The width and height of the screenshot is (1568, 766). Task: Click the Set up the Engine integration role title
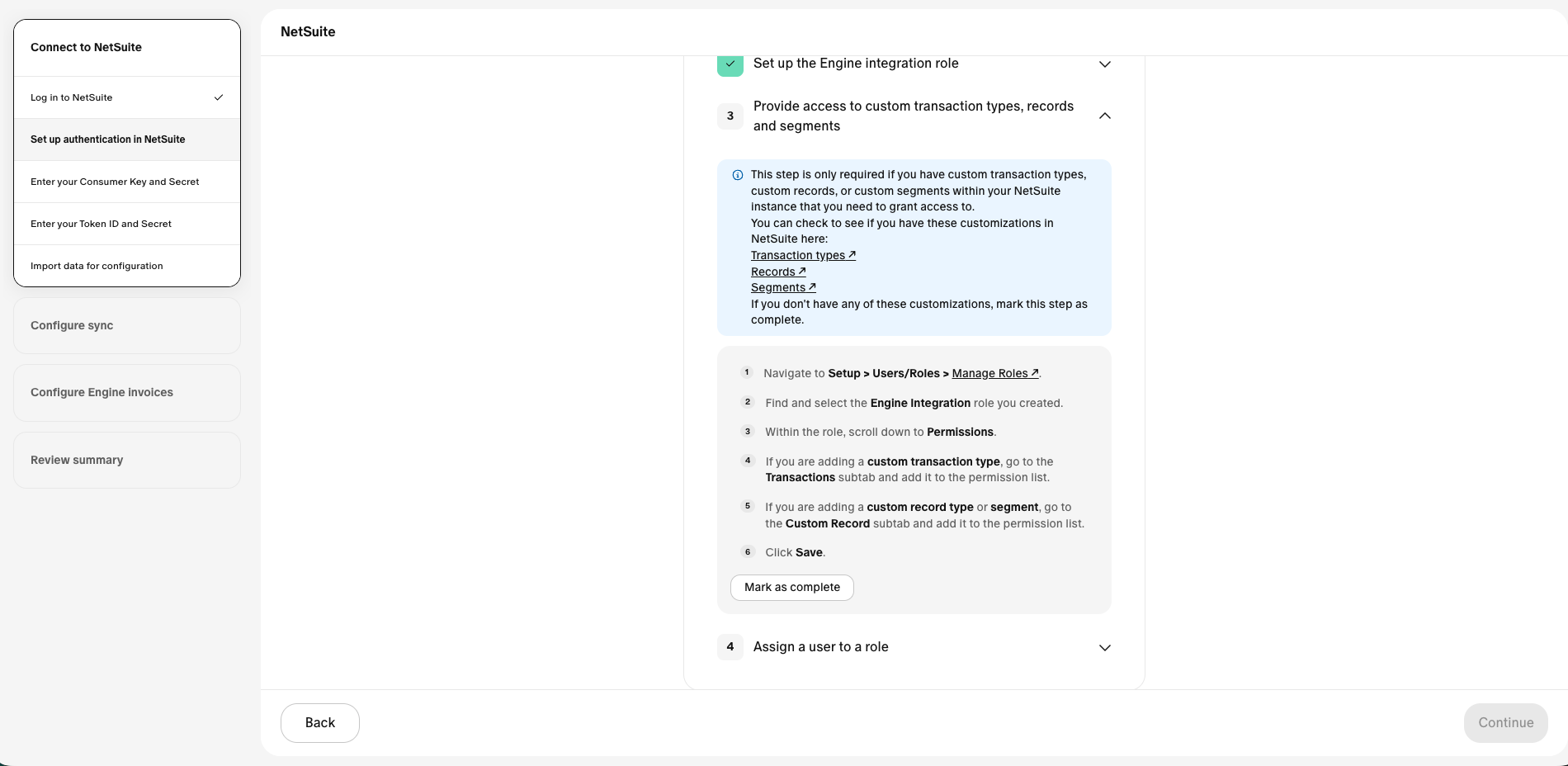click(x=856, y=64)
